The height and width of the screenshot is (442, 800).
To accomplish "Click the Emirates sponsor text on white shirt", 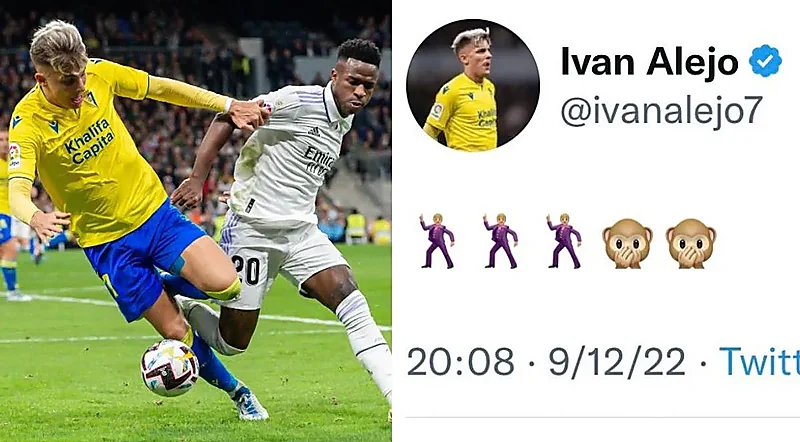I will coord(320,160).
